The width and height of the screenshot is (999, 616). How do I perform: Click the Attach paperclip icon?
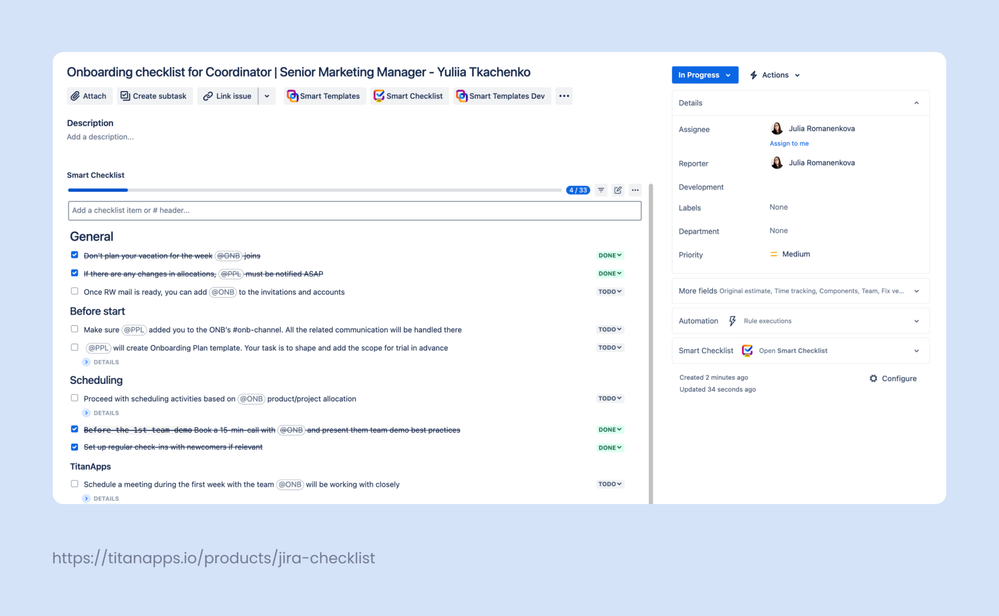(75, 96)
